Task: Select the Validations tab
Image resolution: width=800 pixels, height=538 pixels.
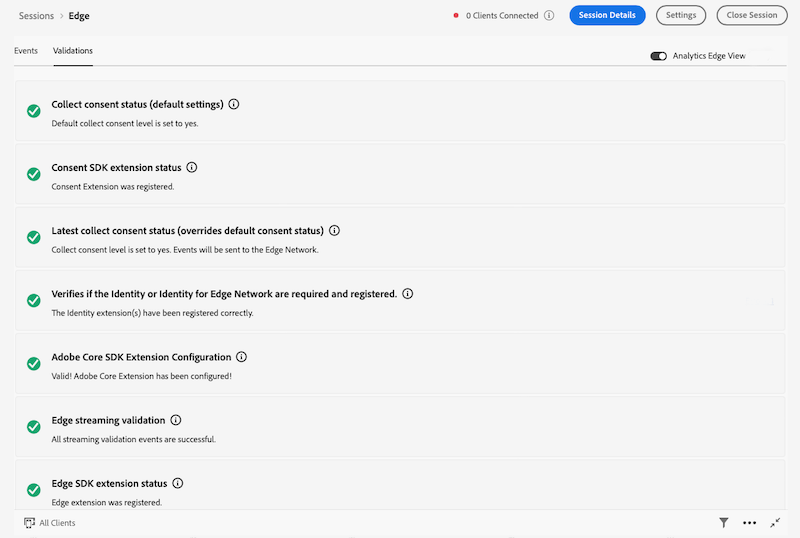Action: click(x=73, y=50)
